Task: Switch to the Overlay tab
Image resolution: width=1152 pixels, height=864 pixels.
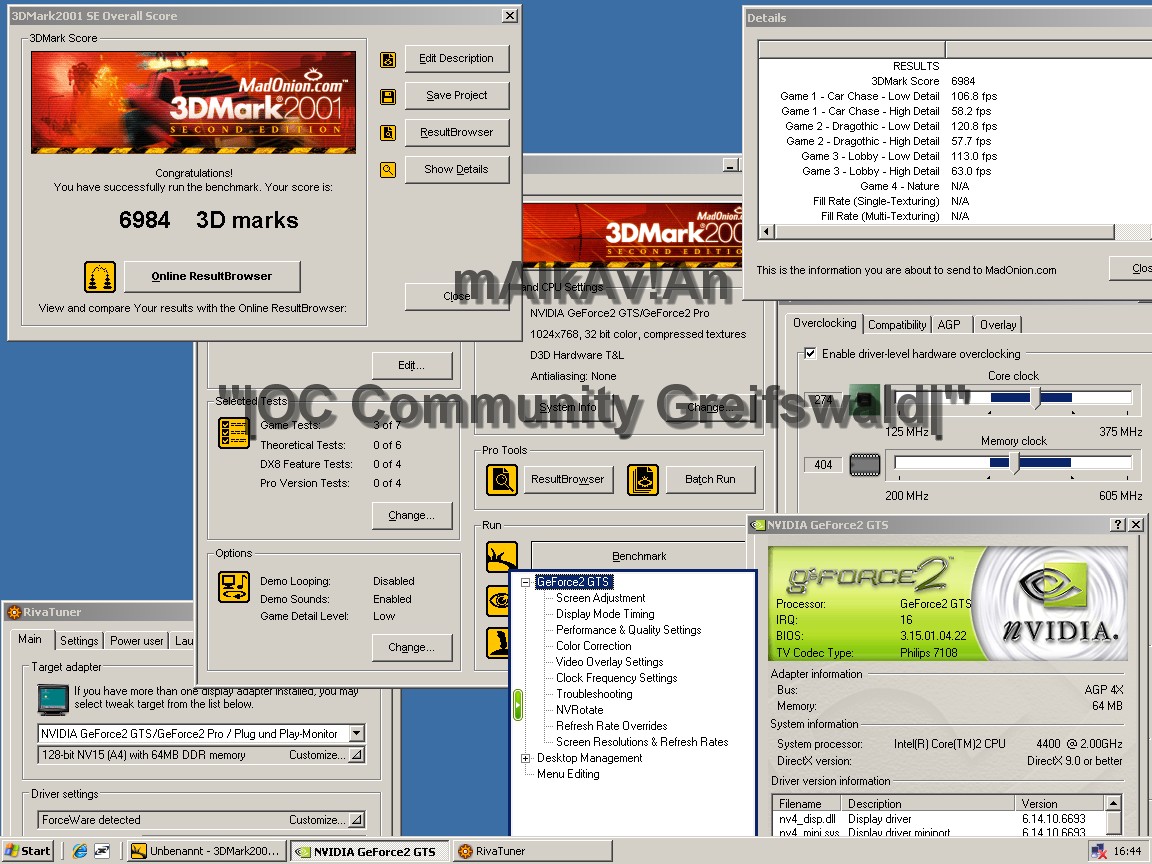Action: point(998,325)
